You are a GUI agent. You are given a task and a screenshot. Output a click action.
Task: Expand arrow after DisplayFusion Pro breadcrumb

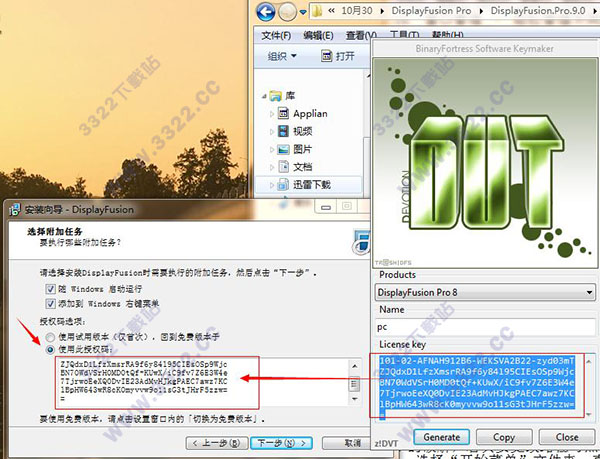(x=481, y=11)
